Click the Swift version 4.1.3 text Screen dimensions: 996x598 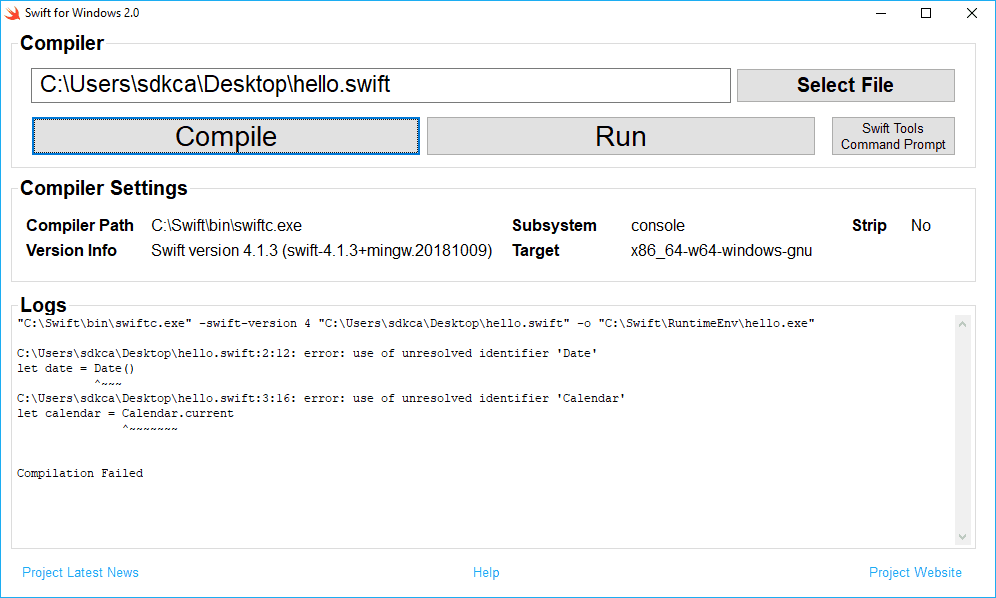click(x=321, y=250)
